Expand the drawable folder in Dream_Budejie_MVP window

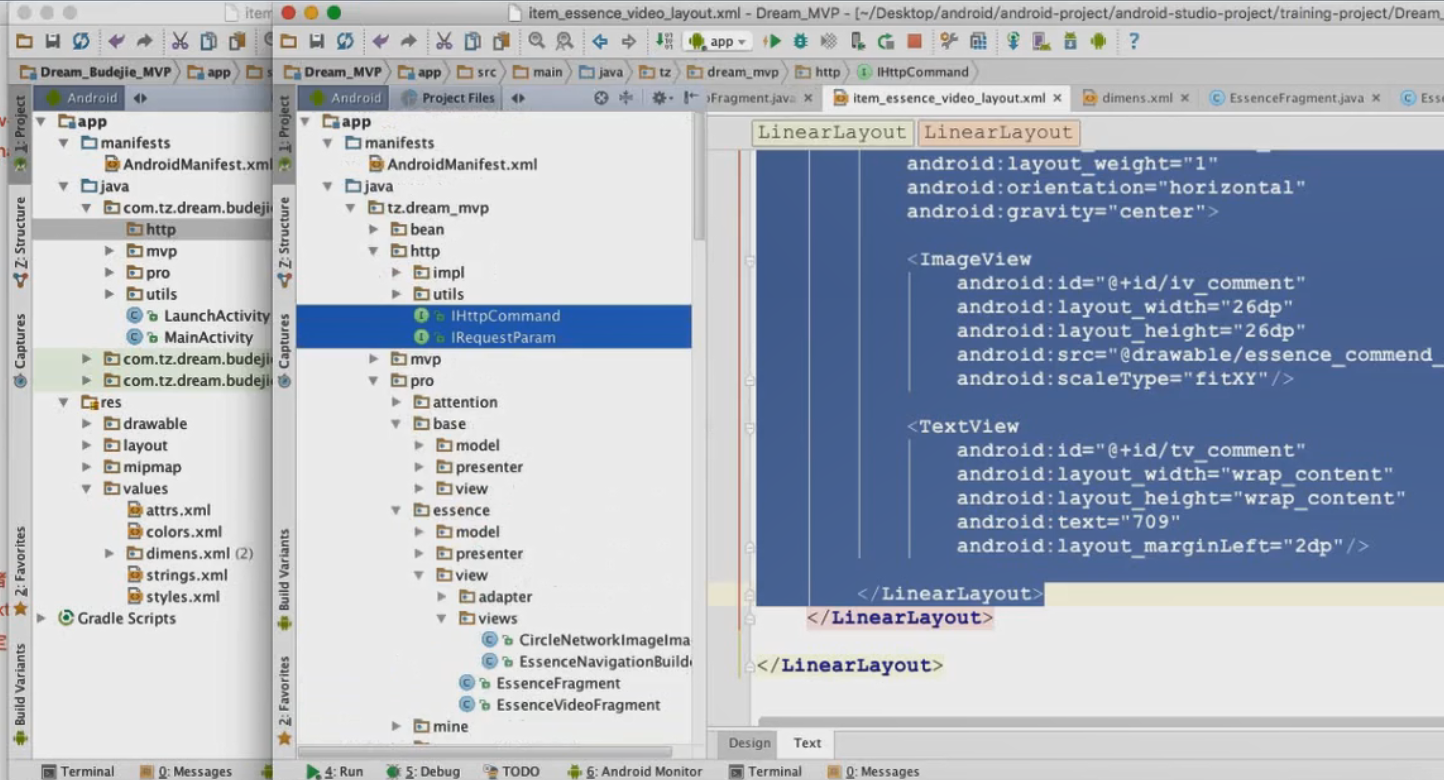point(87,424)
